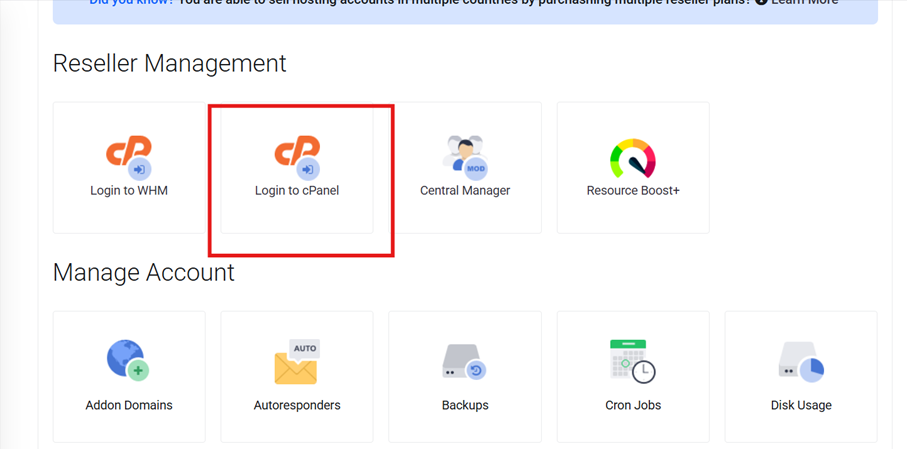The image size is (907, 449).
Task: Open the Central Manager people icon
Action: pos(464,157)
